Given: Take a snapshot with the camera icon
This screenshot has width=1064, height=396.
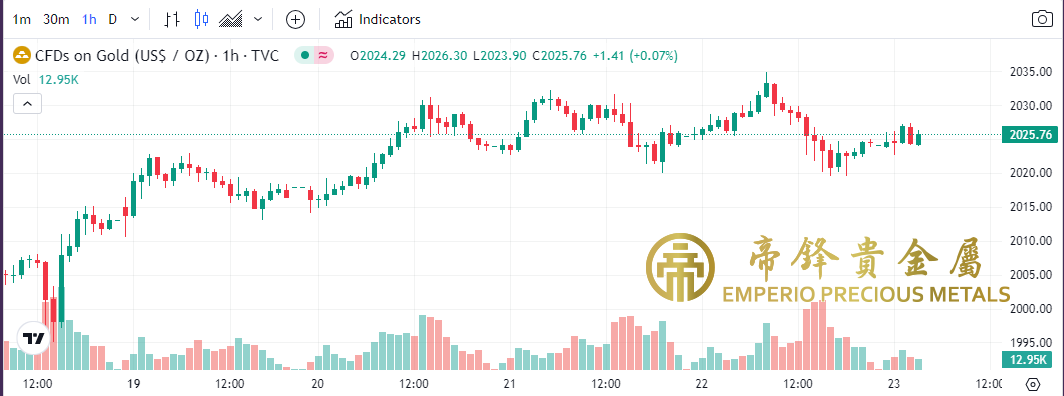Looking at the screenshot, I should (1042, 19).
